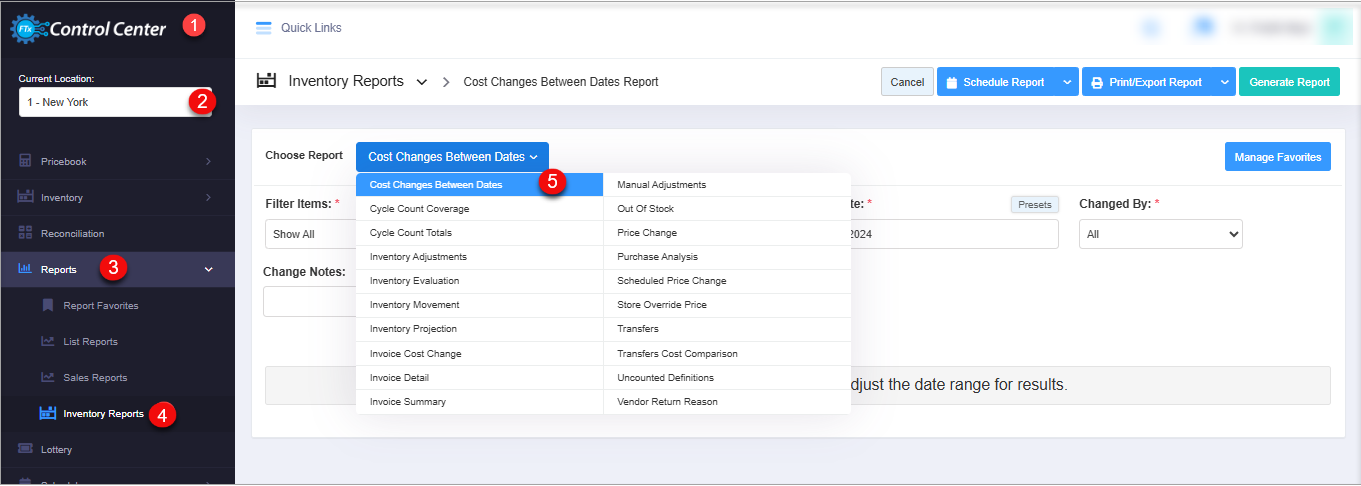Click the Lottery icon in sidebar
The height and width of the screenshot is (486, 1361).
click(26, 449)
